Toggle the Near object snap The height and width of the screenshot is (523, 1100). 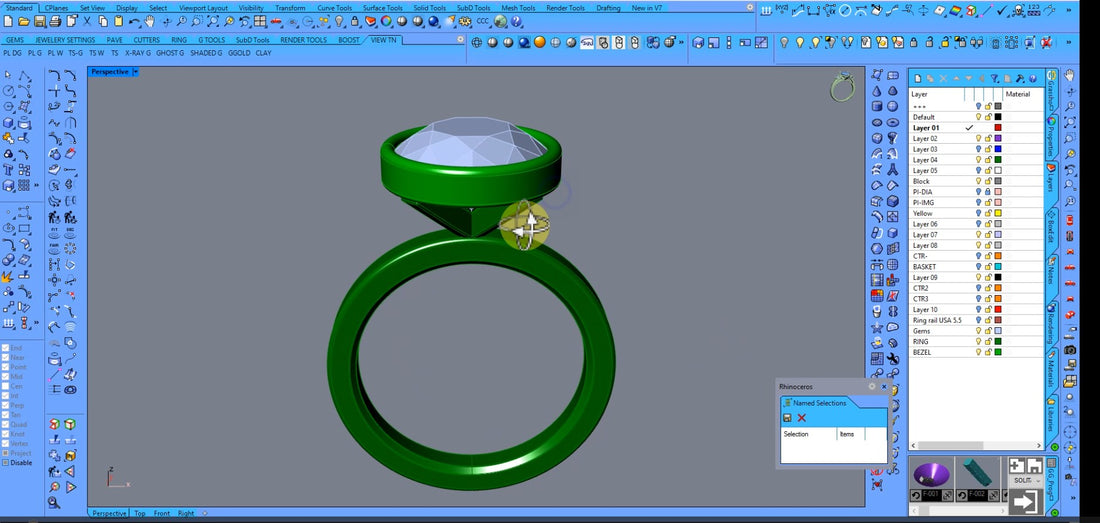click(13, 358)
